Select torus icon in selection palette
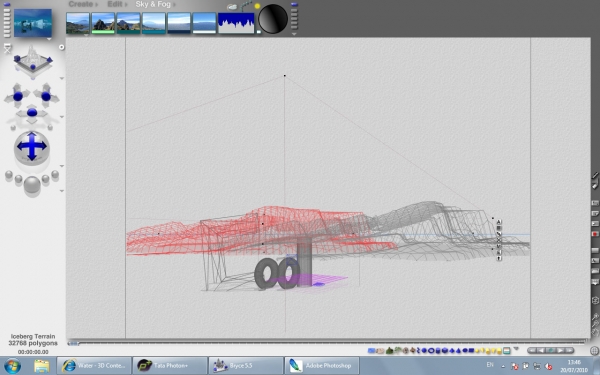 click(x=431, y=350)
